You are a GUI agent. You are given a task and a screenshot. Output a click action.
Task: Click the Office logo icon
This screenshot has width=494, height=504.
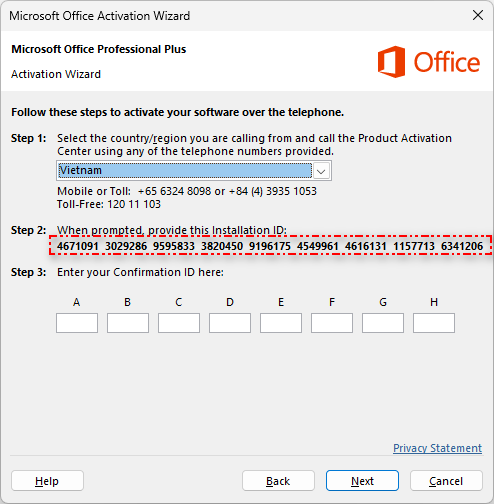(x=391, y=62)
